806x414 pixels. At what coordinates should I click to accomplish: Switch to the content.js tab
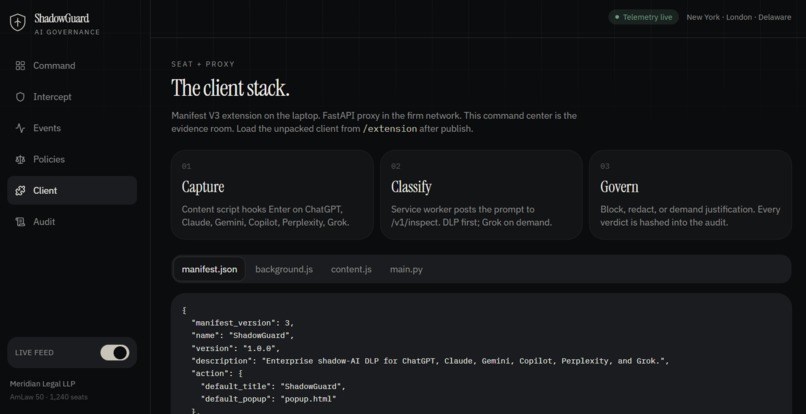tap(351, 269)
